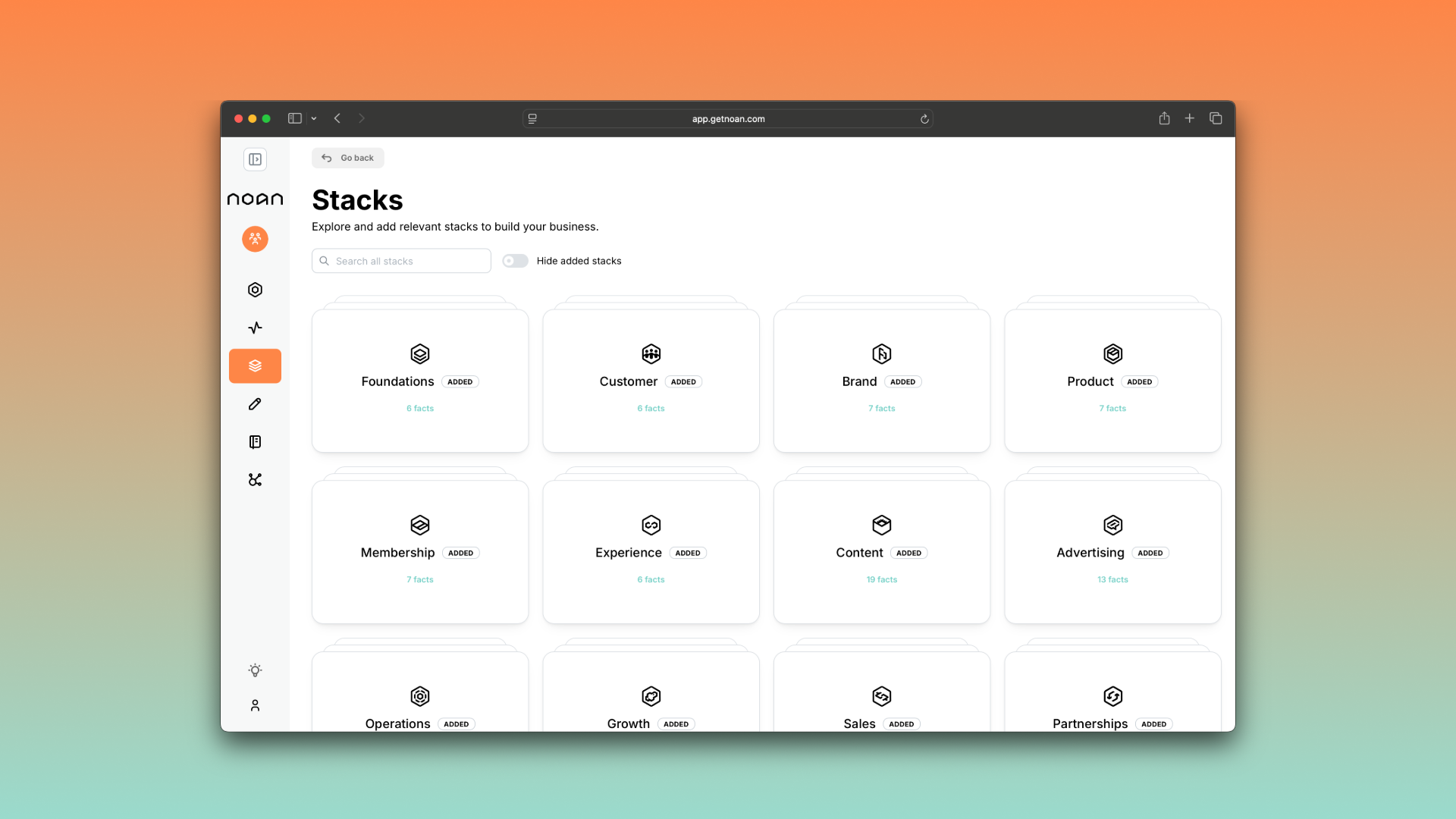This screenshot has height=819, width=1456.
Task: Click the activity pulse icon in sidebar
Action: 255,328
